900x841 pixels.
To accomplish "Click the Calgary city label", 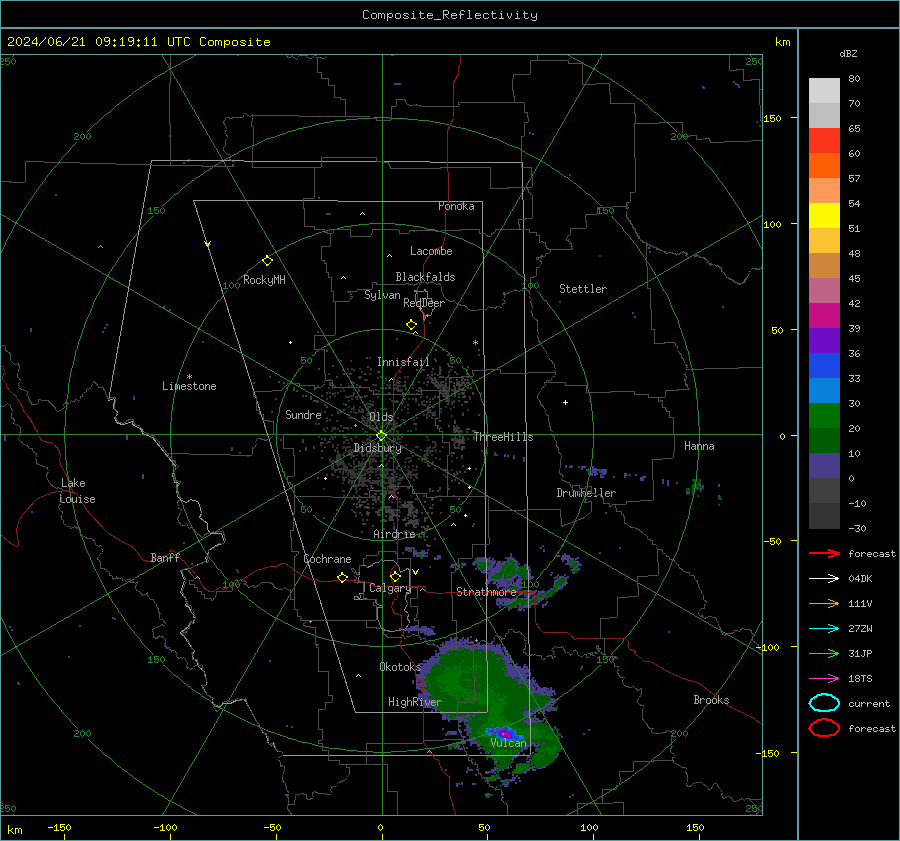I will tap(390, 588).
